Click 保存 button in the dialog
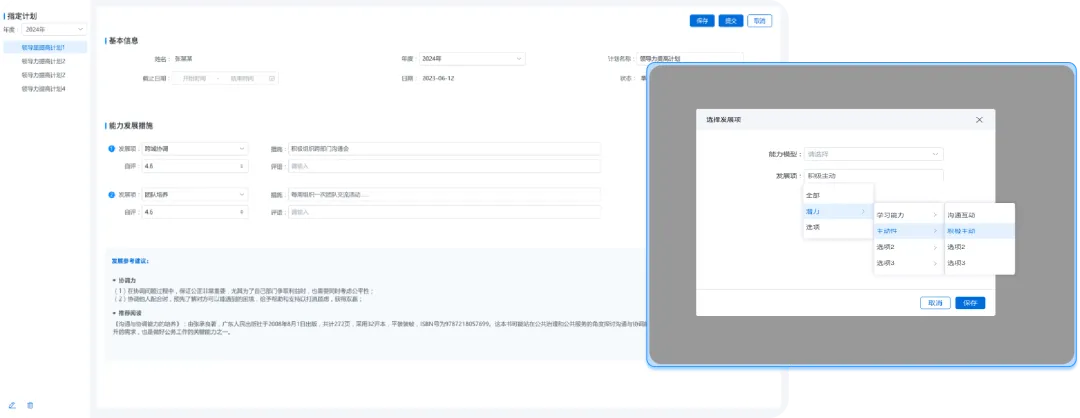 [x=970, y=303]
